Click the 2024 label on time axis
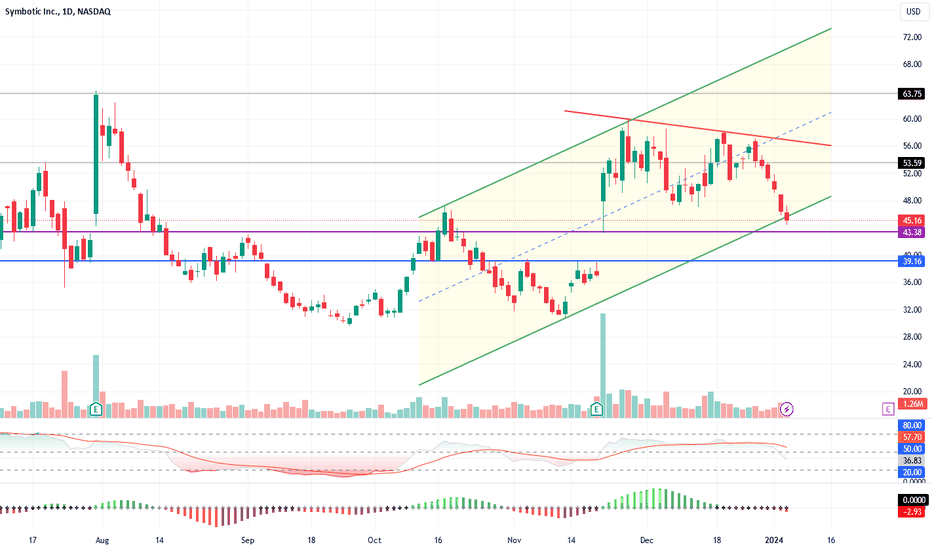The width and height of the screenshot is (932, 550). point(774,540)
